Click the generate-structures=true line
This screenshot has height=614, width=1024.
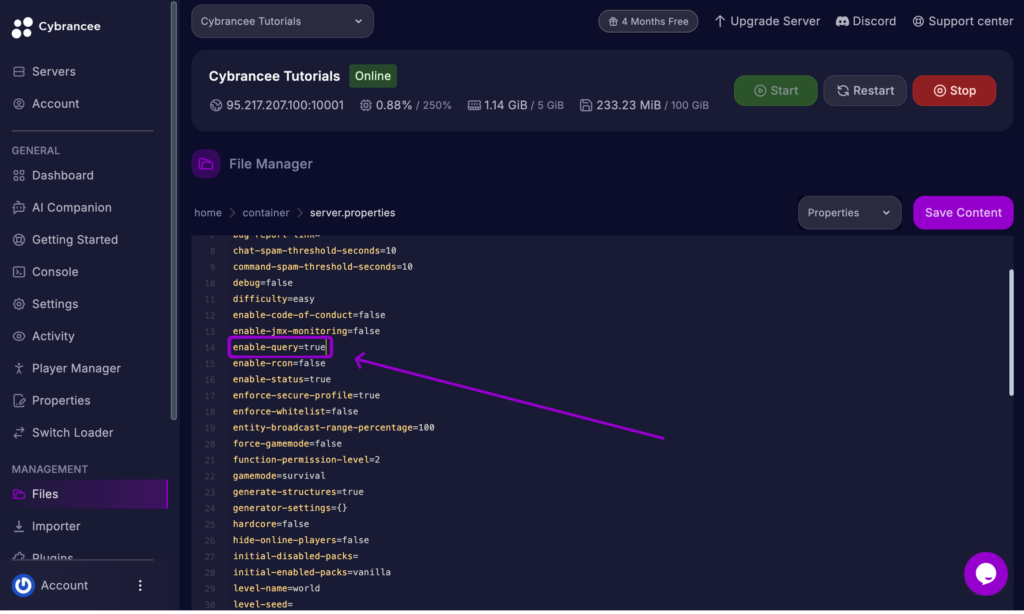point(298,492)
